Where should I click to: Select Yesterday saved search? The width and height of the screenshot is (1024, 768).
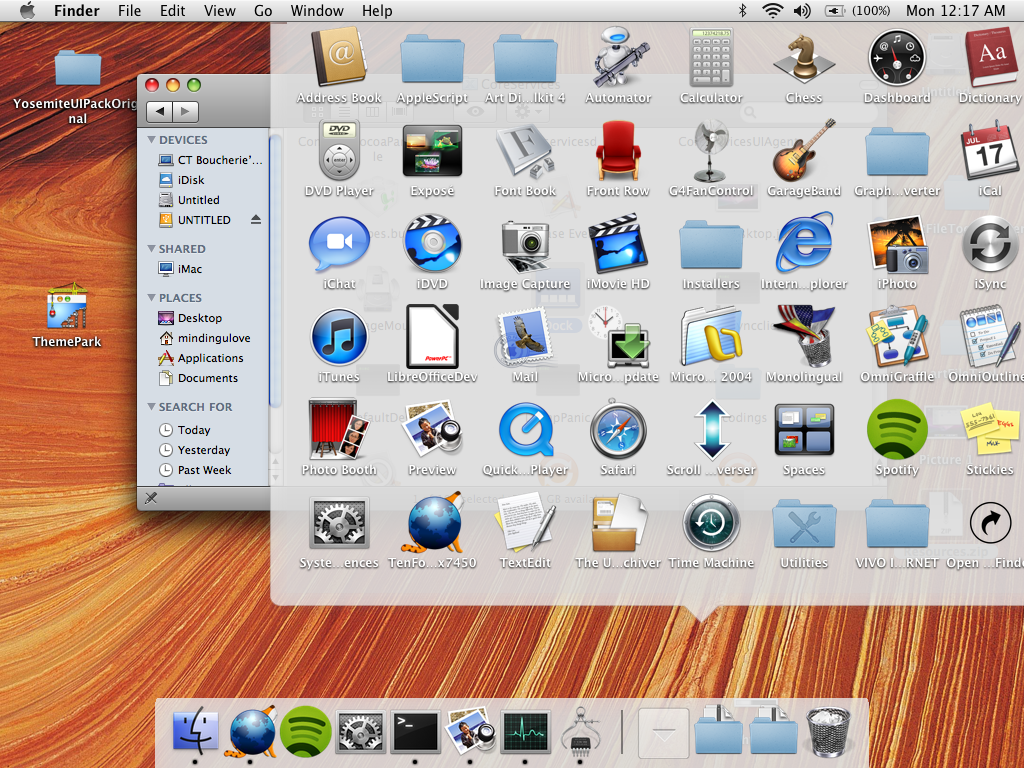[x=204, y=450]
